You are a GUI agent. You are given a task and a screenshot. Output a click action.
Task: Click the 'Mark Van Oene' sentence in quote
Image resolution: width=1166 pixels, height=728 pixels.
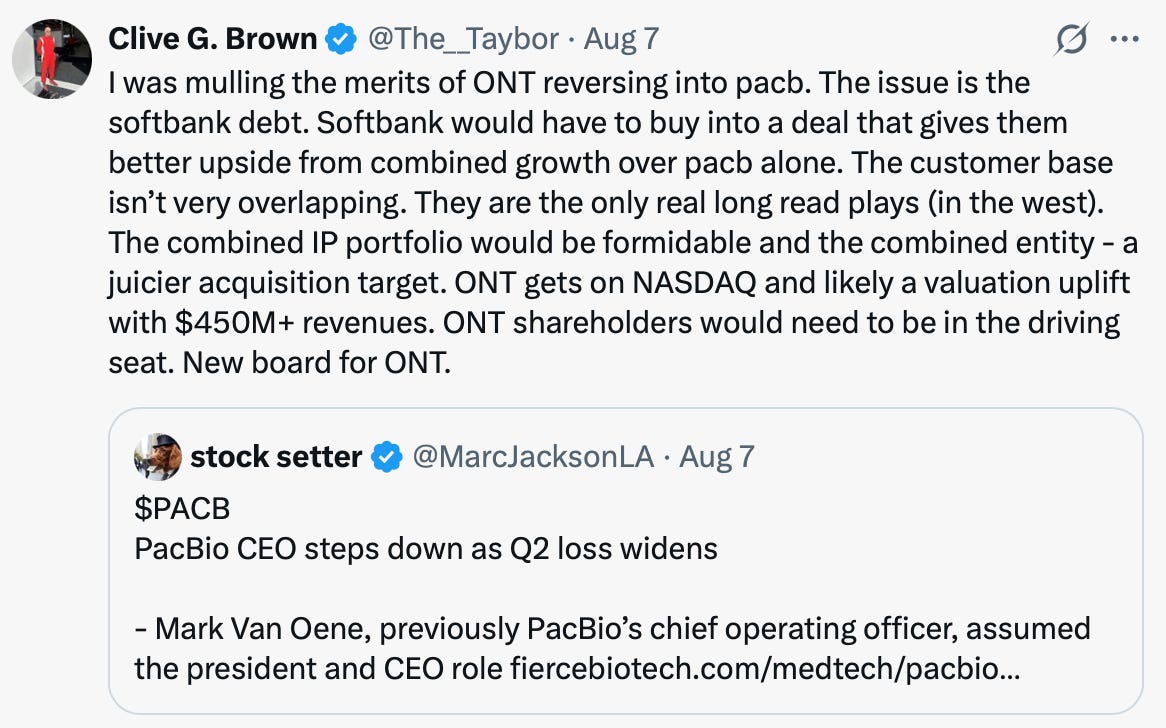(612, 648)
